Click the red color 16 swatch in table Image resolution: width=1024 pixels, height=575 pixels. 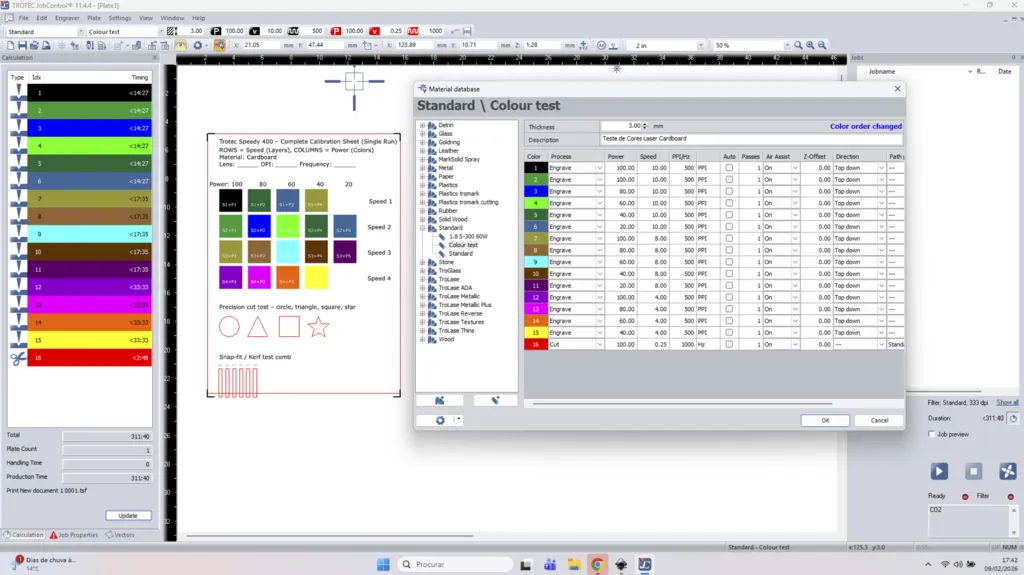[x=536, y=344]
